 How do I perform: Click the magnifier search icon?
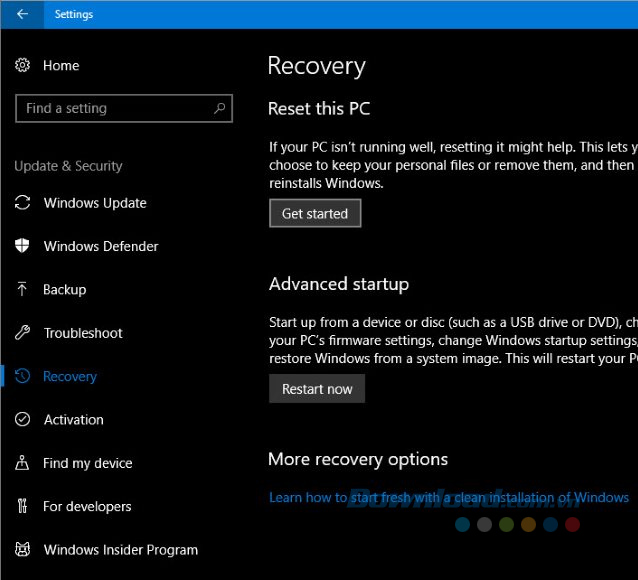tap(219, 108)
